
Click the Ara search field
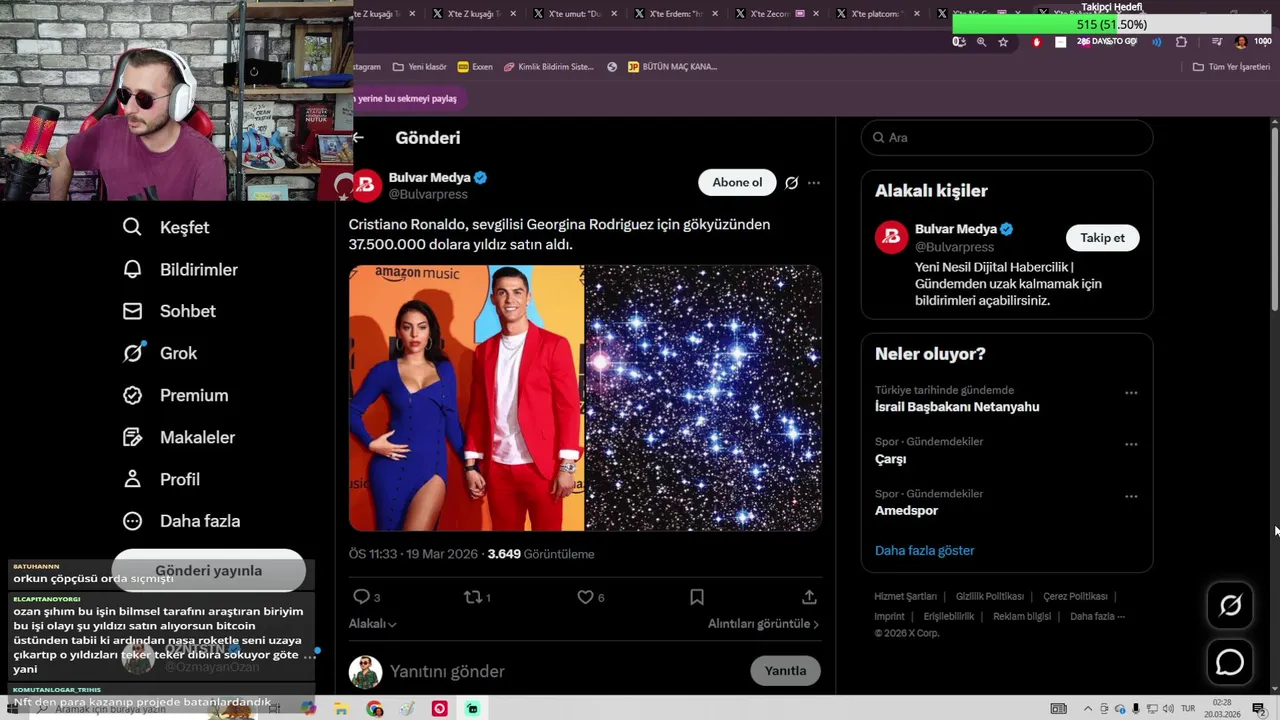pyautogui.click(x=1007, y=138)
